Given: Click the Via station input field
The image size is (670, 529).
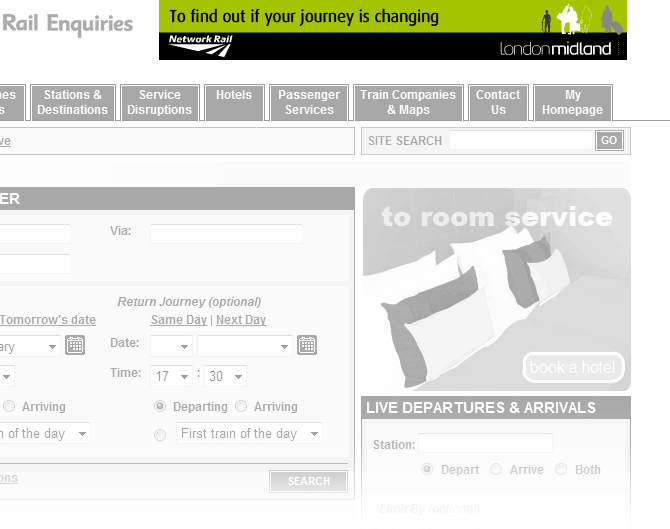Looking at the screenshot, I should click(x=226, y=234).
